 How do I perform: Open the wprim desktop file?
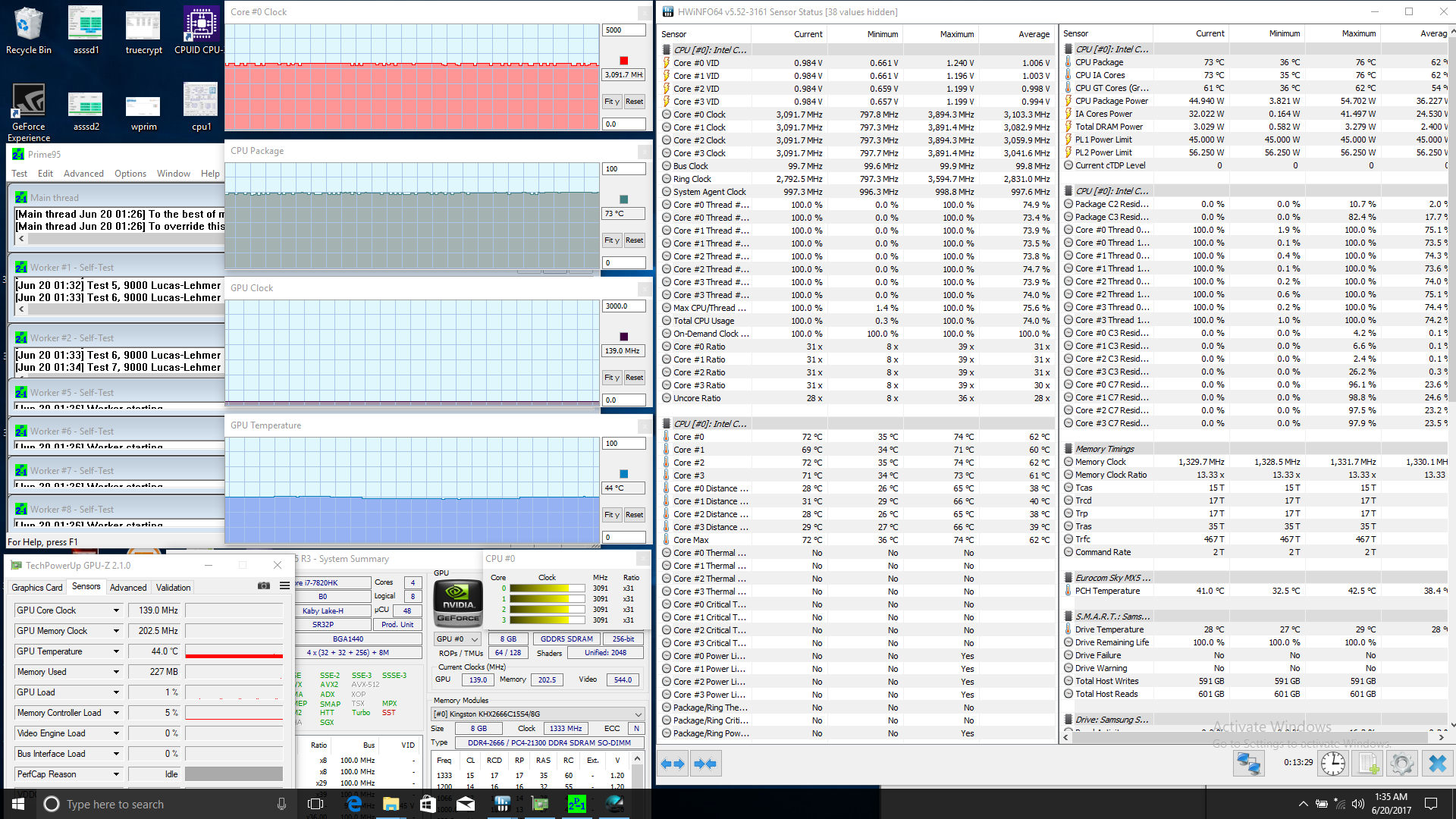click(x=143, y=112)
